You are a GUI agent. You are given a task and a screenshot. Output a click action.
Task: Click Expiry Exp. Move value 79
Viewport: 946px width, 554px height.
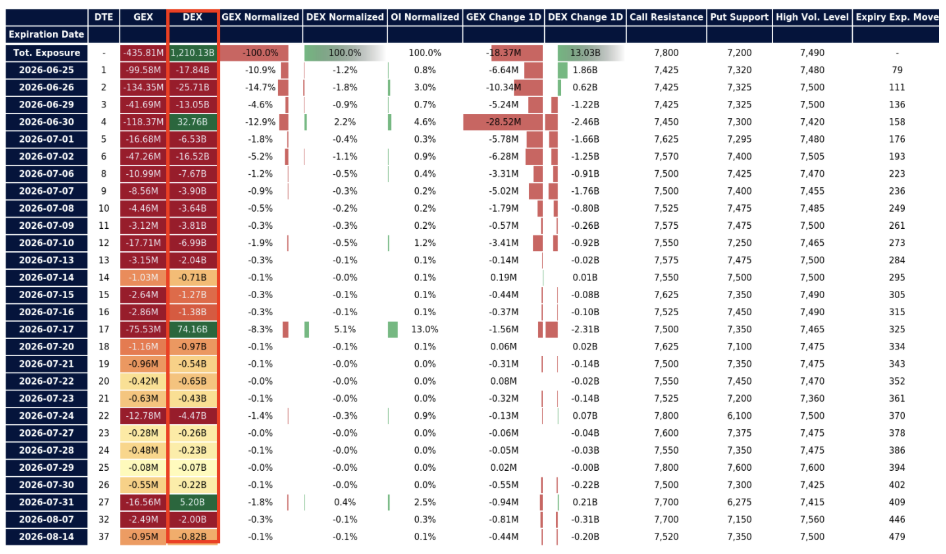pyautogui.click(x=897, y=70)
